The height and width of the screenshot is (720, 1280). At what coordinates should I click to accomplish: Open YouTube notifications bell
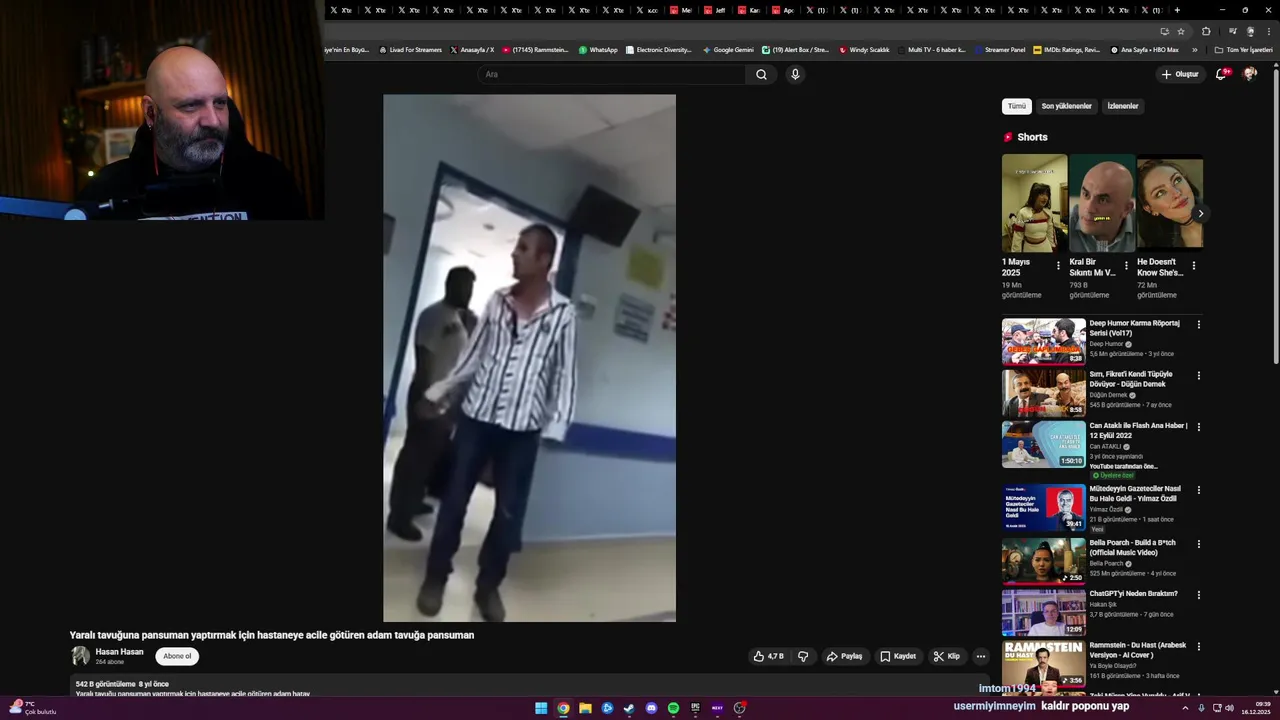click(x=1221, y=74)
